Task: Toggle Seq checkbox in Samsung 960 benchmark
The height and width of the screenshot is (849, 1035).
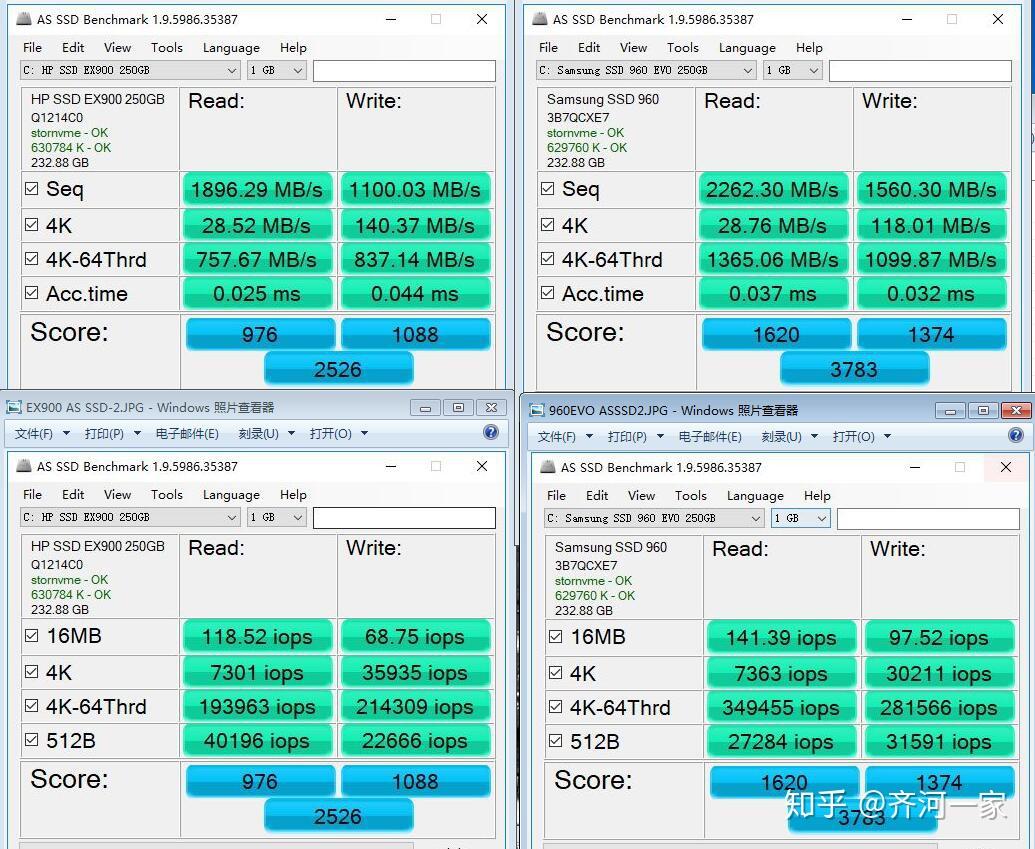Action: pos(547,189)
